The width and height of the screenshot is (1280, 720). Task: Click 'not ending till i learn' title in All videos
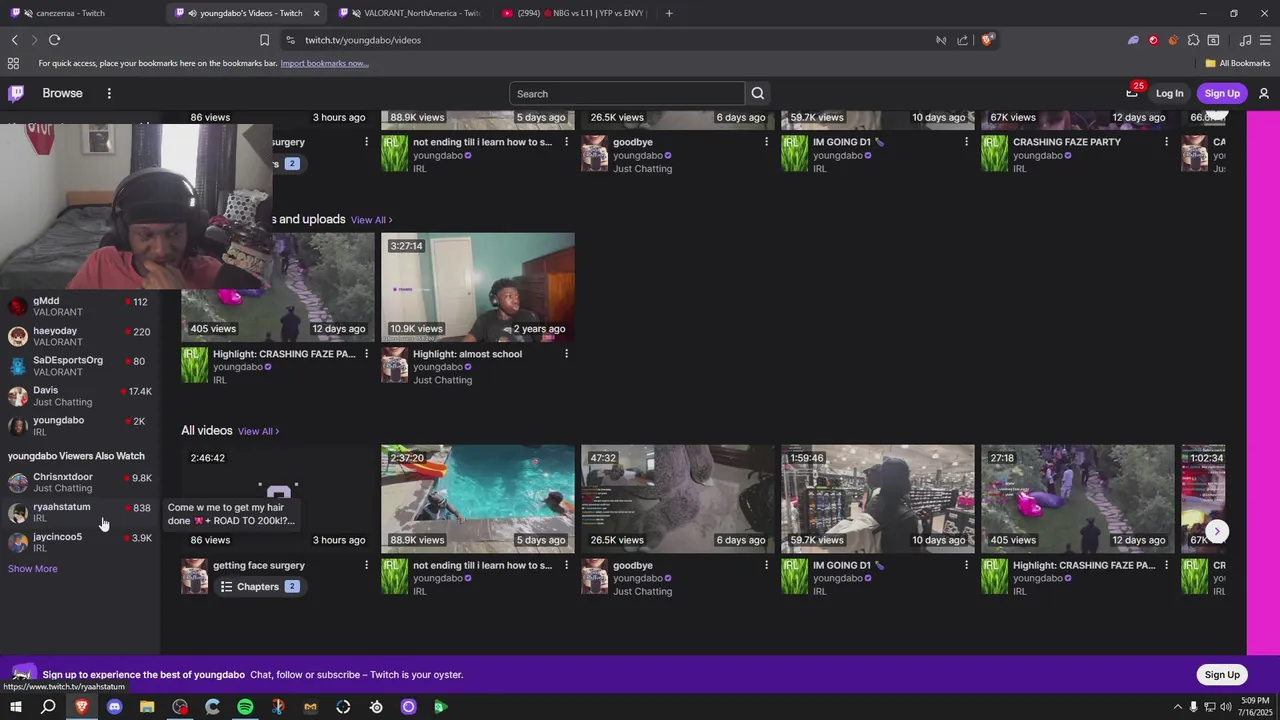click(x=482, y=565)
